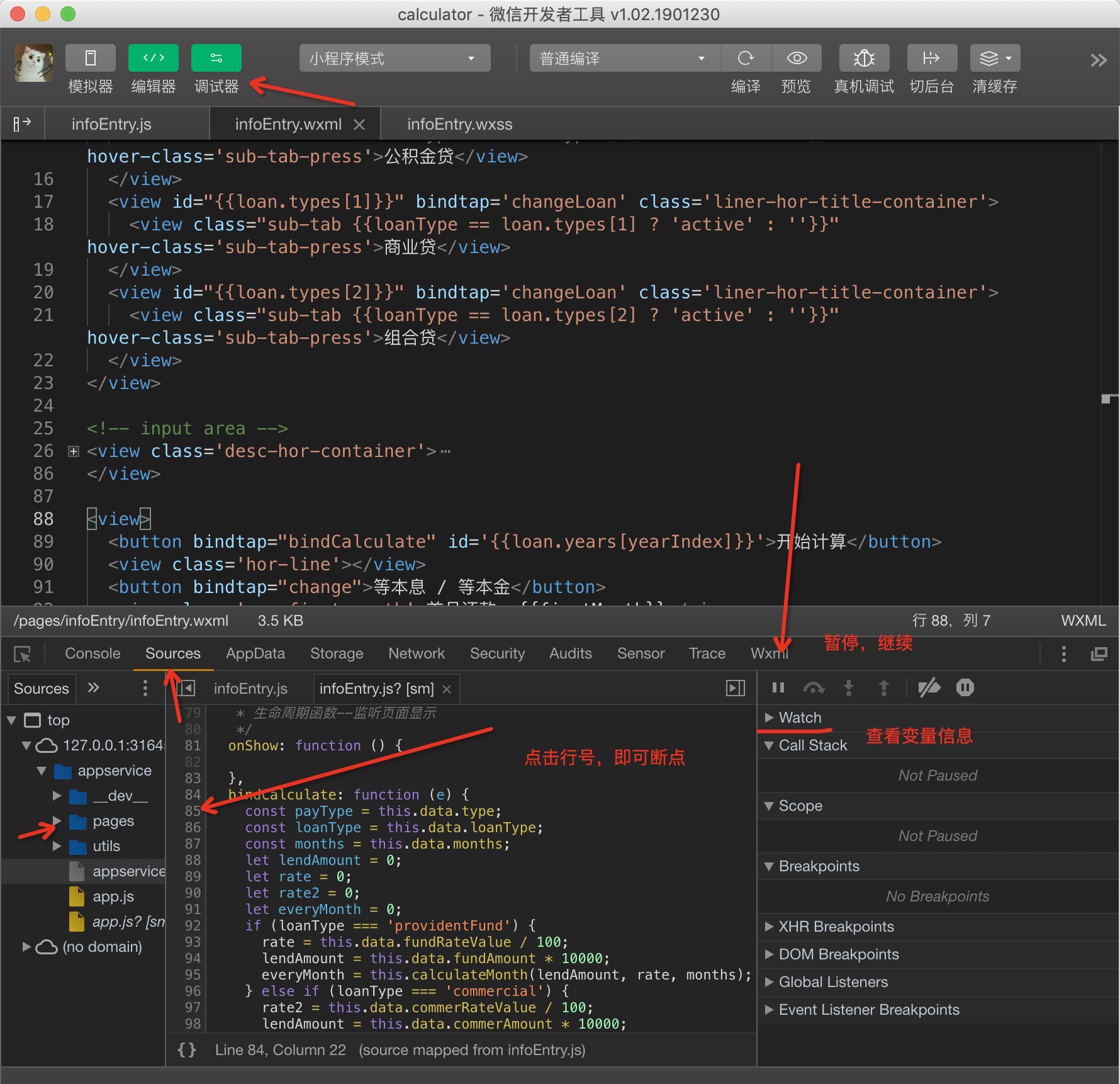The width and height of the screenshot is (1120, 1084).
Task: Toggle the file tree sidebar icon
Action: click(x=22, y=124)
